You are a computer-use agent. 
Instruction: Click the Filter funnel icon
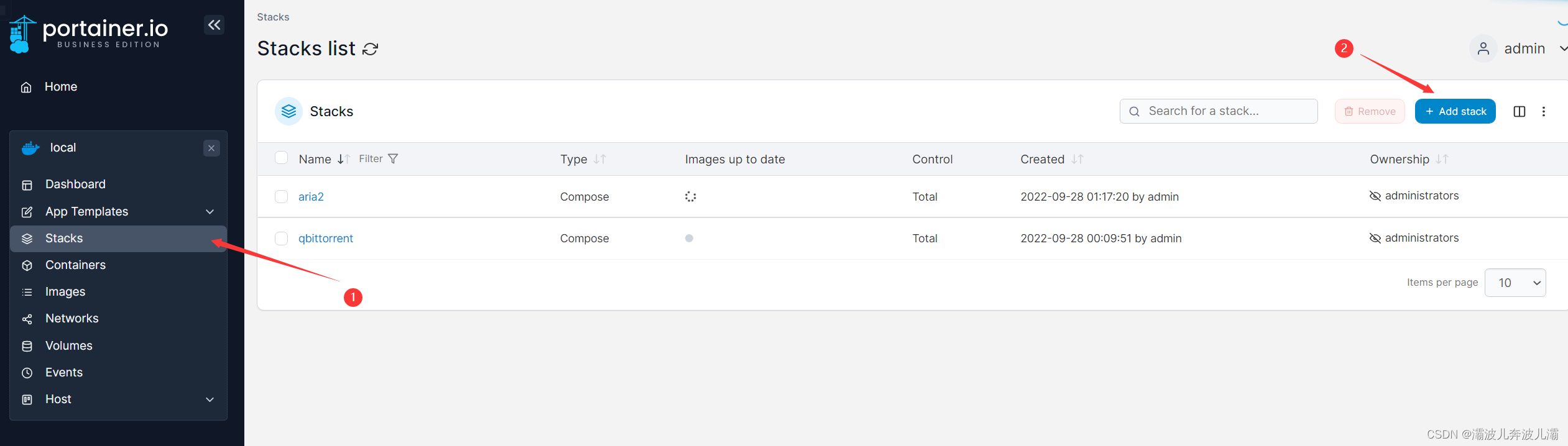[393, 159]
